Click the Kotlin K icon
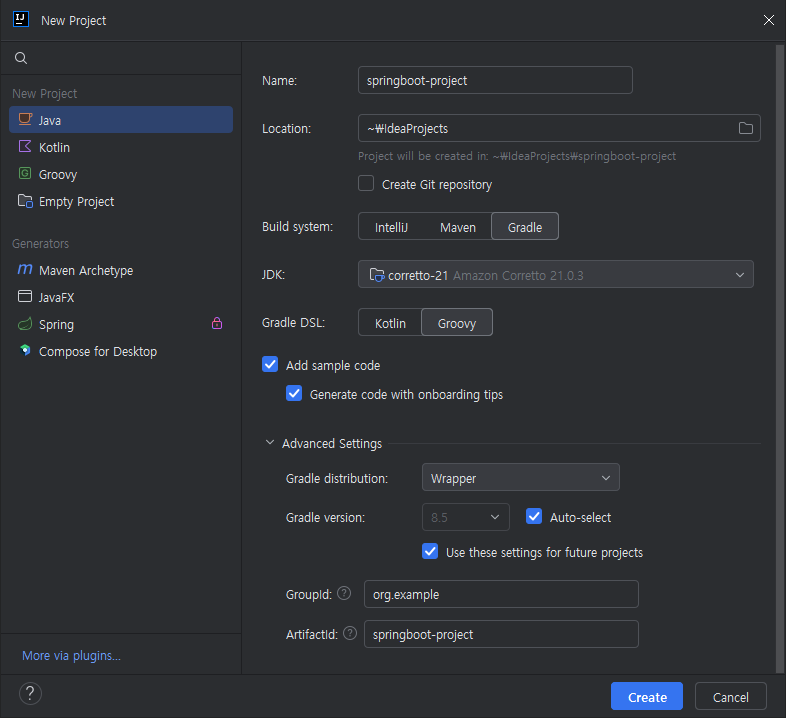This screenshot has height=718, width=786. [25, 146]
